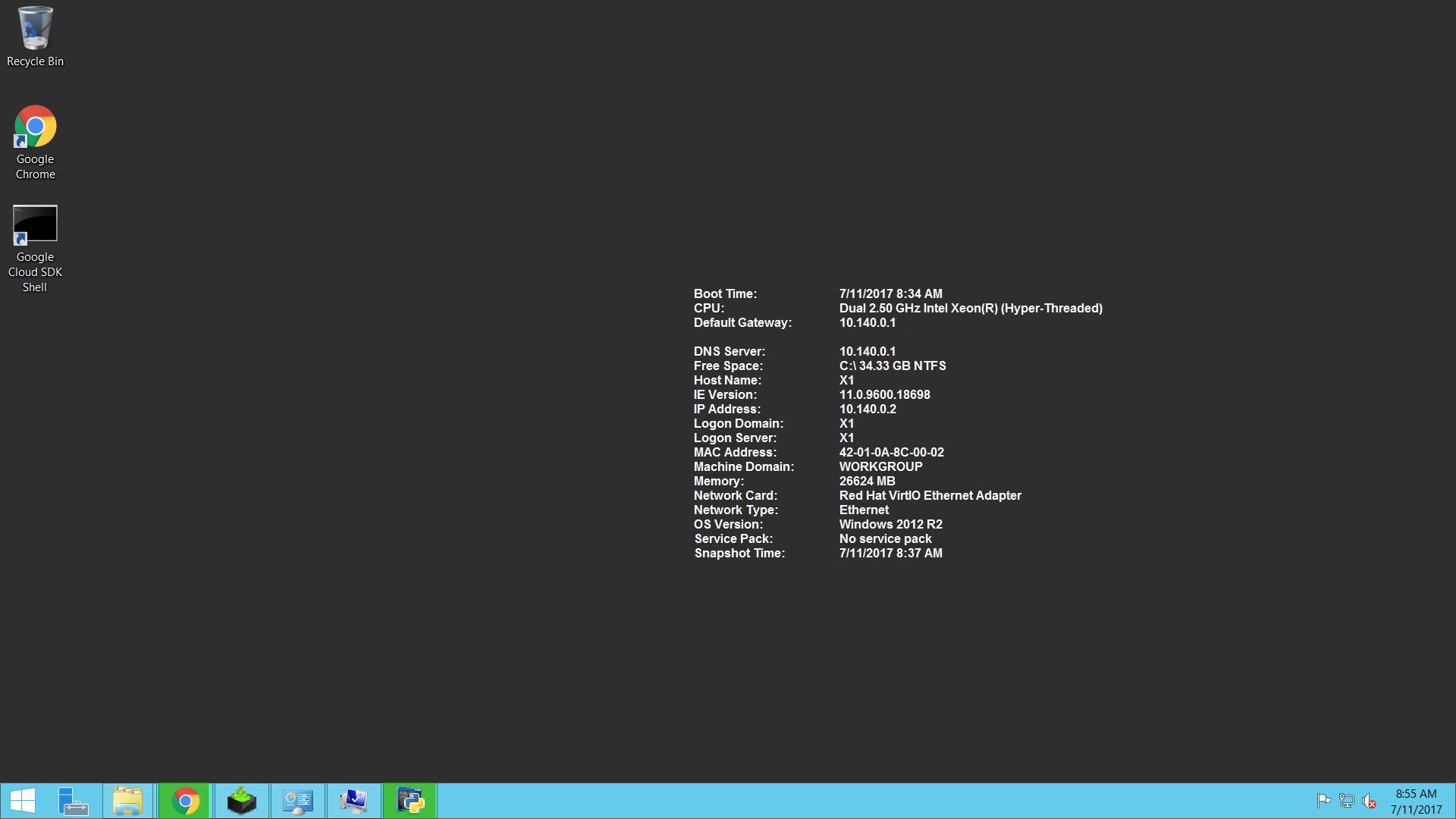Click the muted speaker tray icon
This screenshot has width=1456, height=819.
(x=1370, y=801)
